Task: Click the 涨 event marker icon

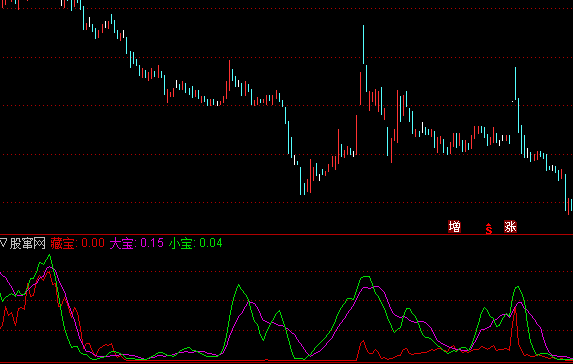Action: (x=510, y=227)
